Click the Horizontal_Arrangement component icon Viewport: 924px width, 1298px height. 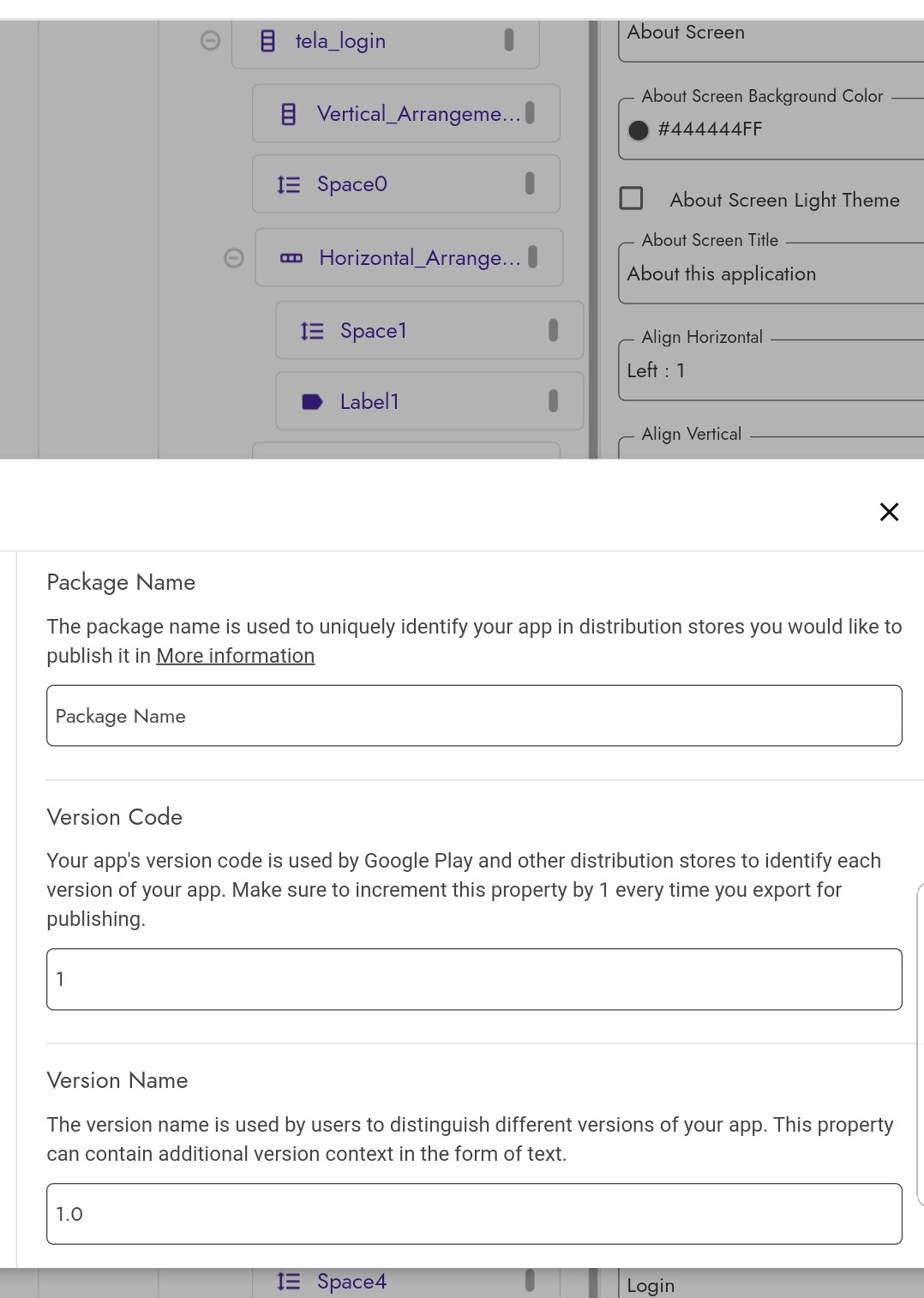click(x=291, y=258)
